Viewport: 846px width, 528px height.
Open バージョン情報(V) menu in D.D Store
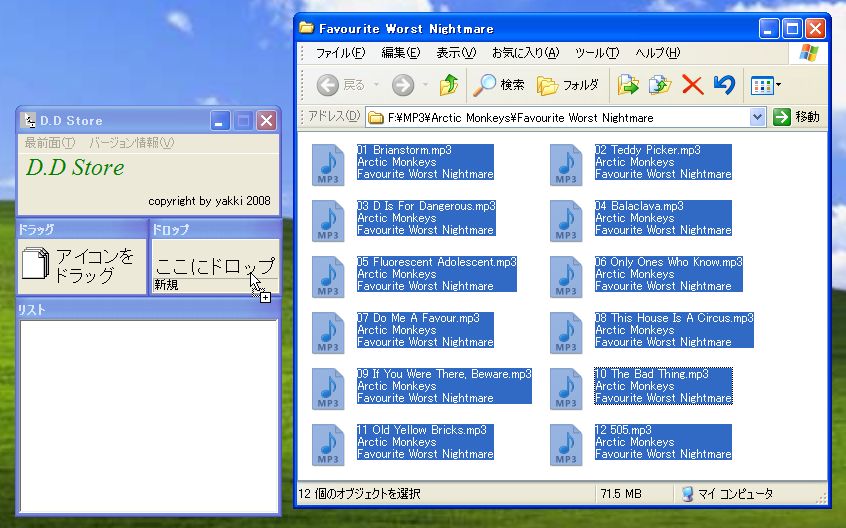point(132,143)
